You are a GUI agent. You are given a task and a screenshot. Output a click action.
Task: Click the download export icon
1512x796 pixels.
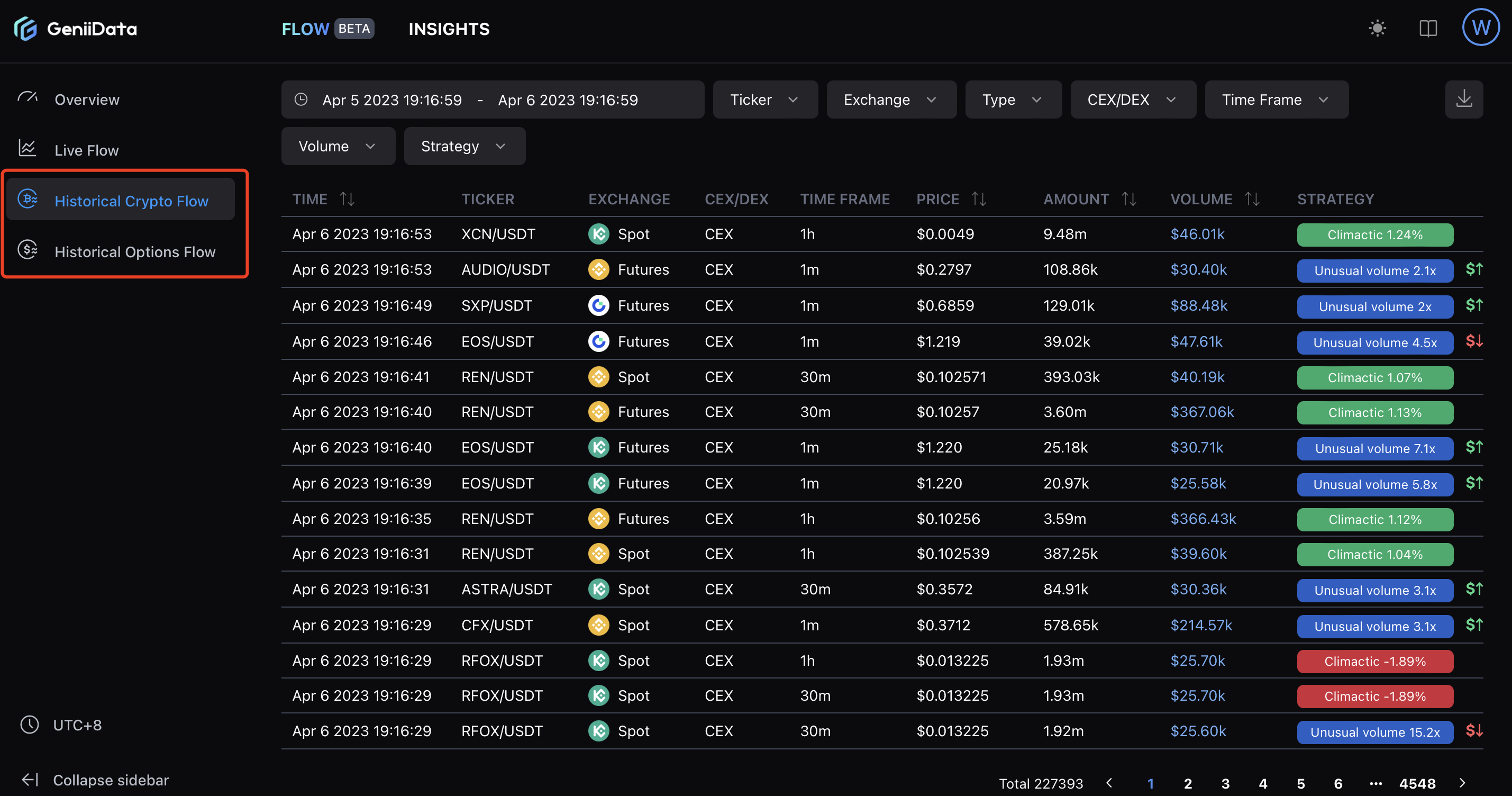coord(1464,99)
